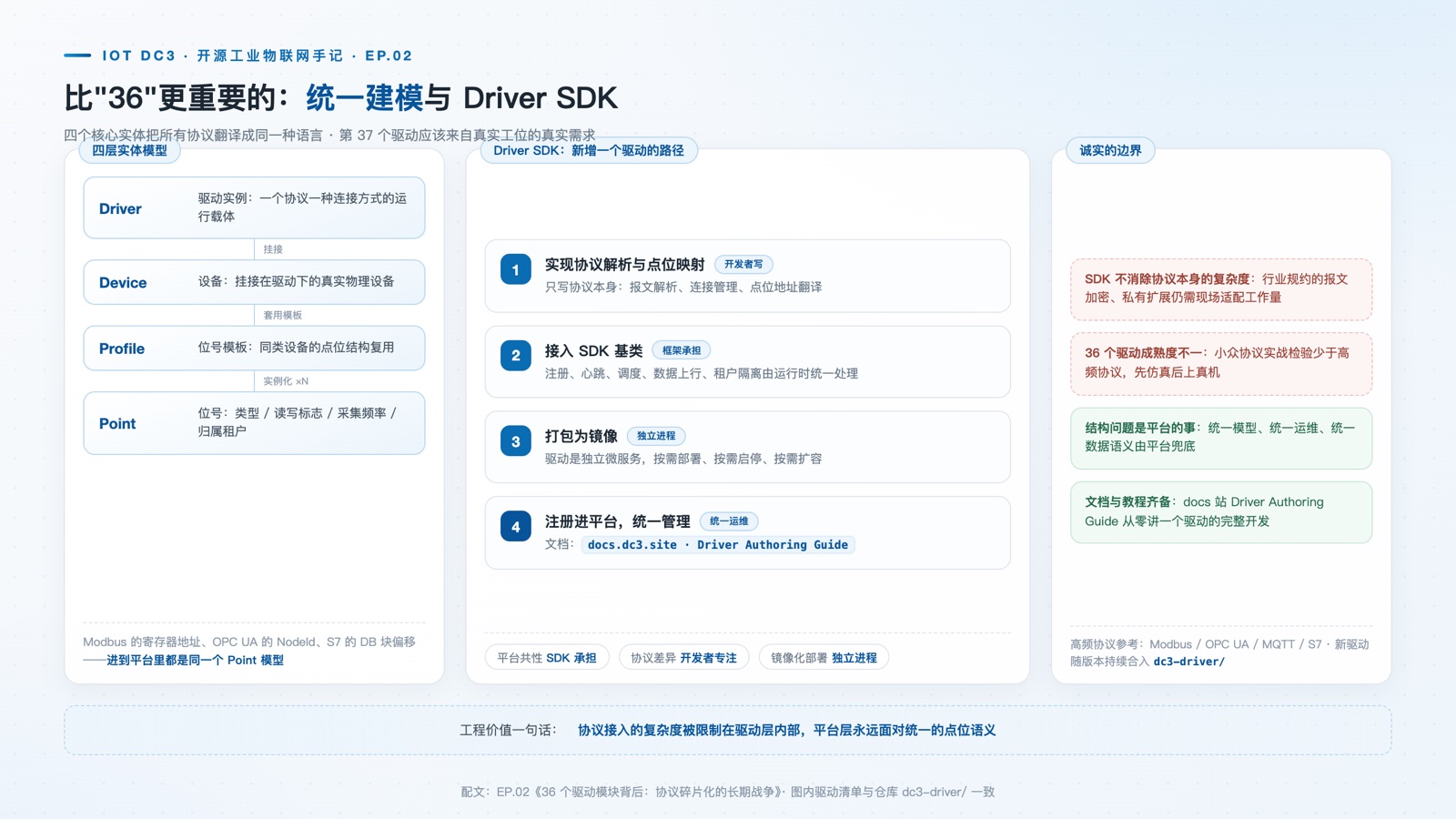Viewport: 1456px width, 819px height.
Task: Click the 注册、心跳、调度 description line
Action: click(702, 373)
